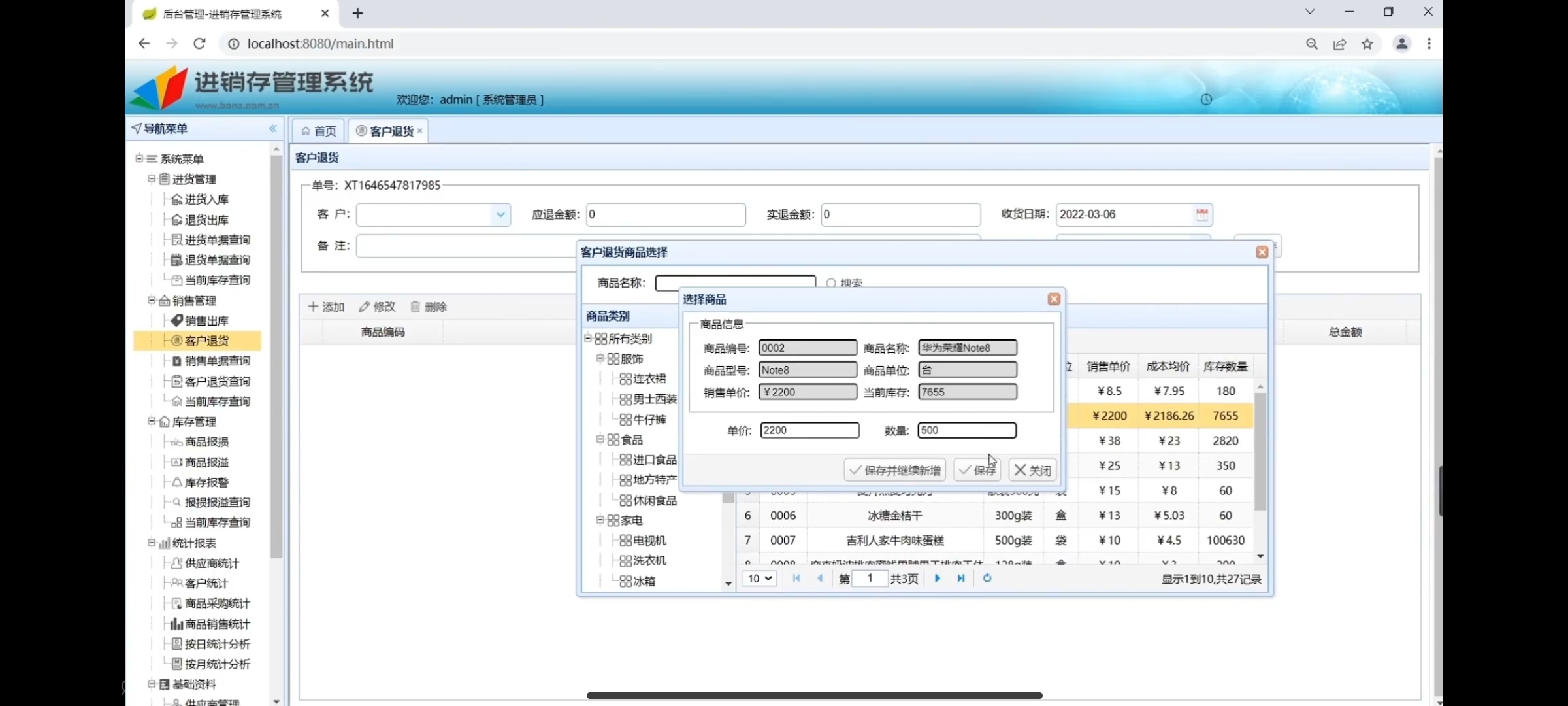This screenshot has height=706, width=1568.
Task: Click the 实退金额 input field
Action: [901, 214]
